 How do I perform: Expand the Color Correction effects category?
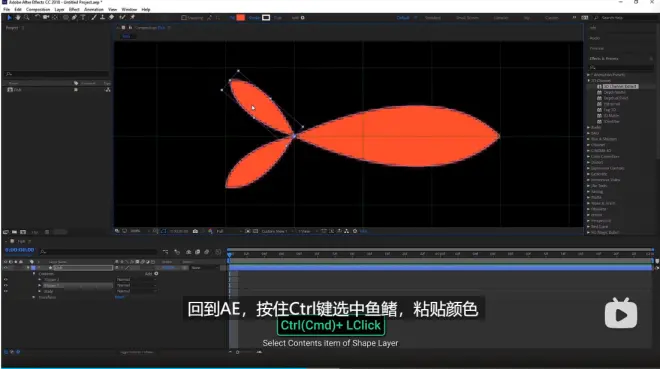589,157
